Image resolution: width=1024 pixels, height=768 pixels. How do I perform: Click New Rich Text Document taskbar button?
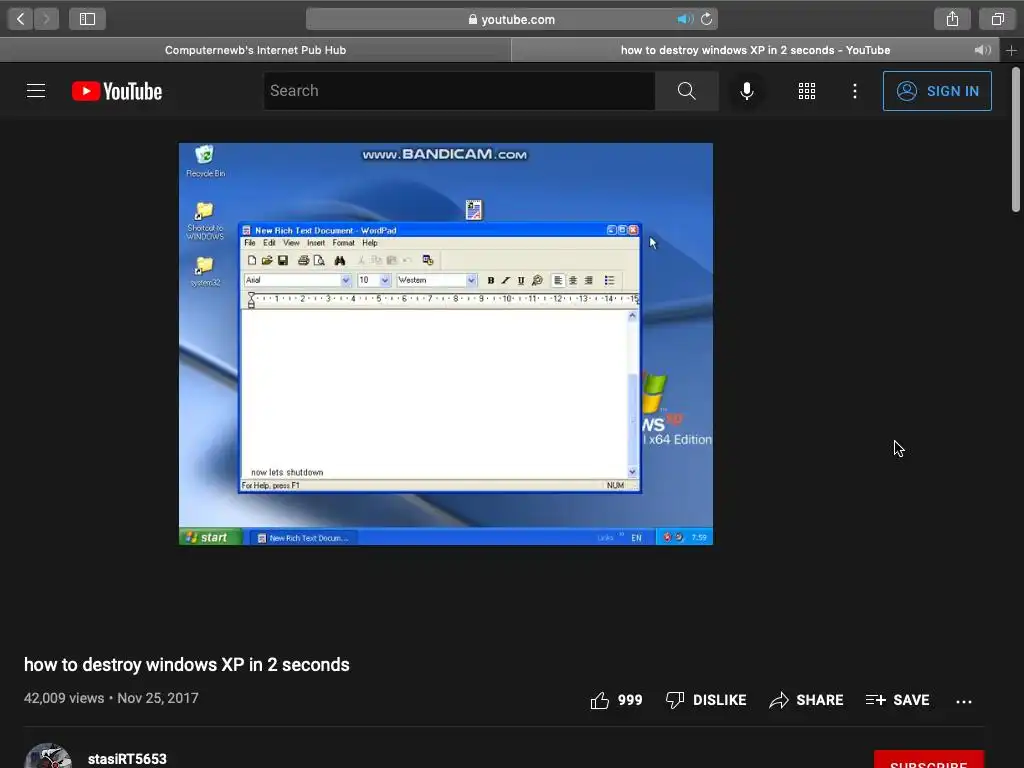pos(303,537)
